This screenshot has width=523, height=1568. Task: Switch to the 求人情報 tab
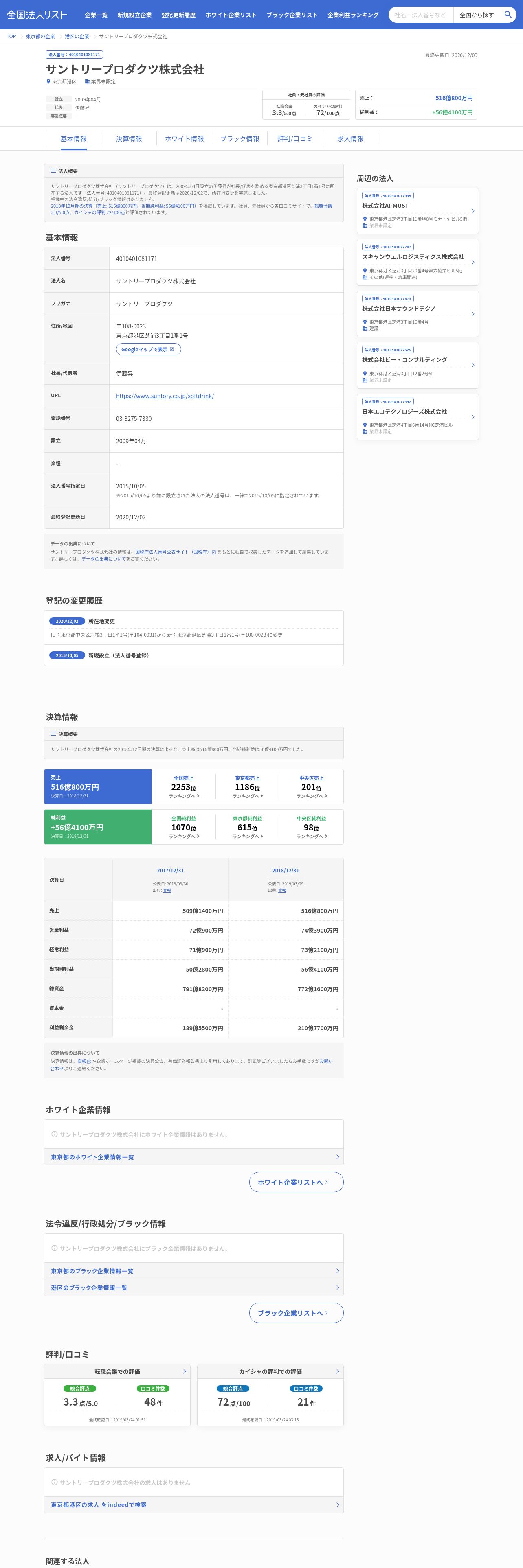(x=351, y=139)
